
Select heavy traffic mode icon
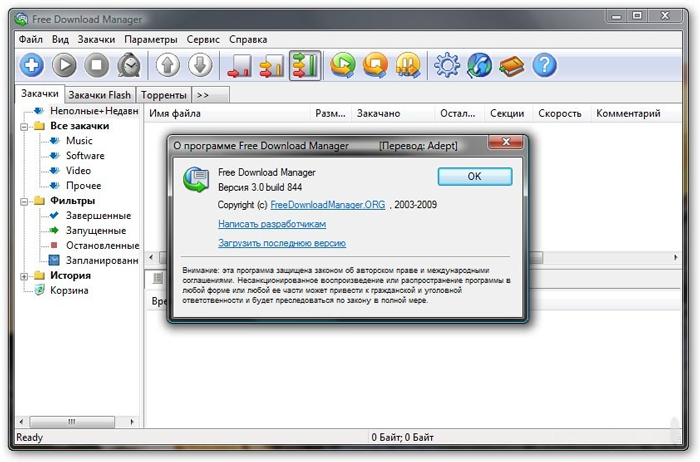(x=305, y=66)
